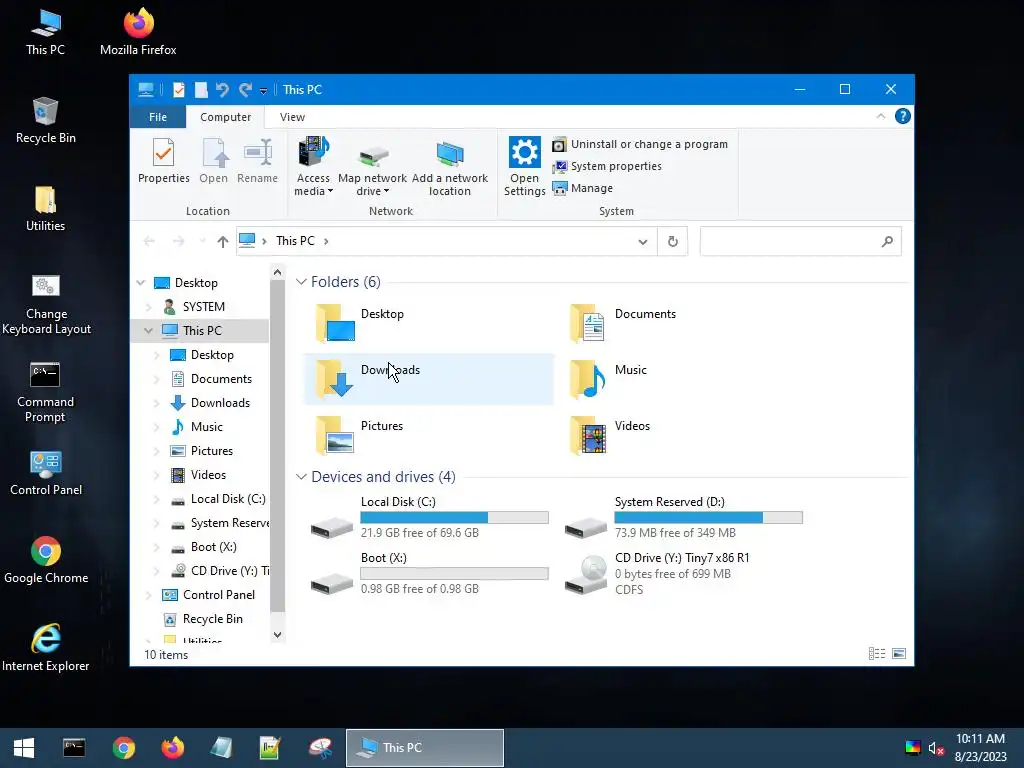Image resolution: width=1024 pixels, height=768 pixels.
Task: Click Manage in the System group
Action: tap(583, 188)
